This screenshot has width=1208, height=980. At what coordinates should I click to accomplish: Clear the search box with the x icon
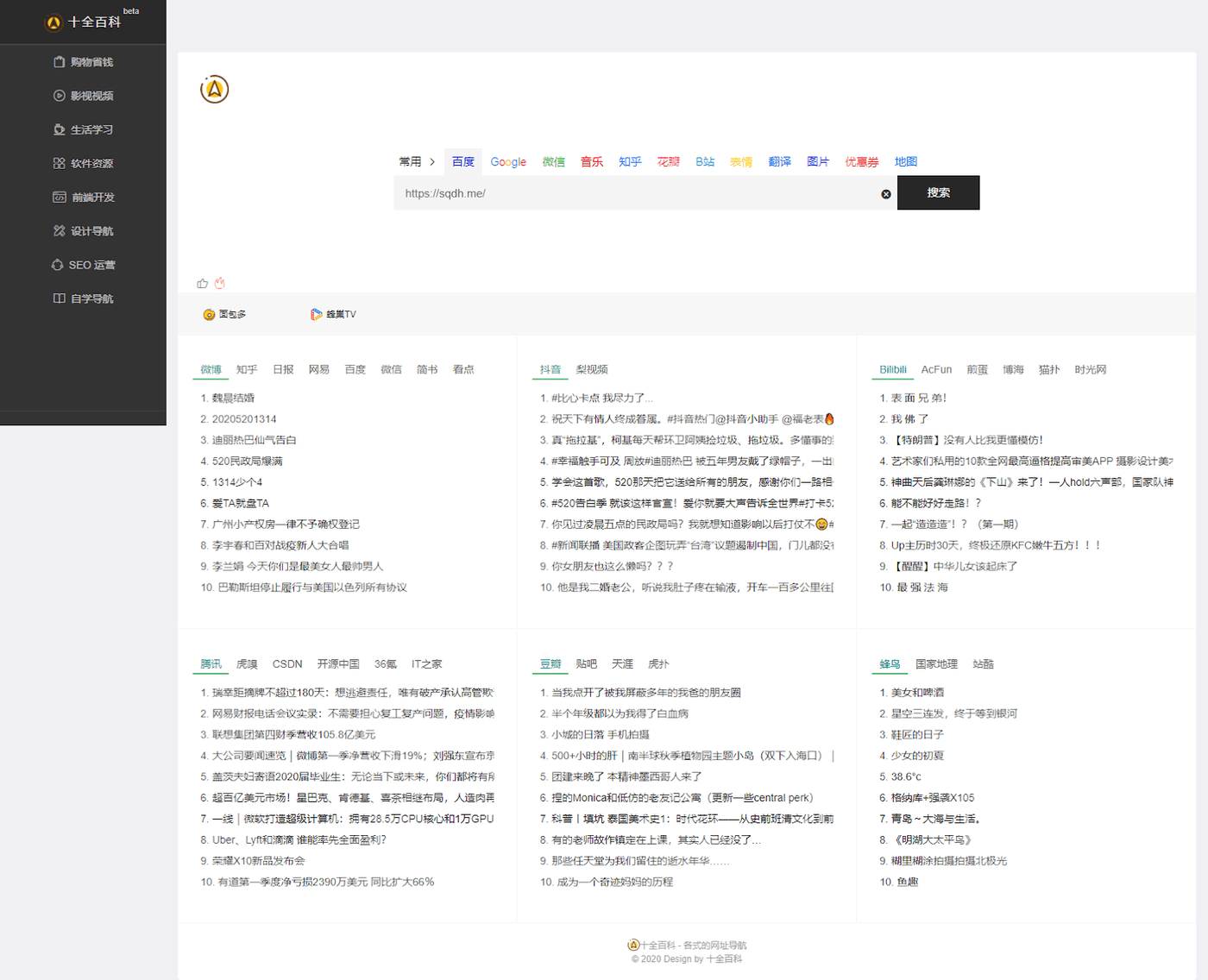pos(886,194)
